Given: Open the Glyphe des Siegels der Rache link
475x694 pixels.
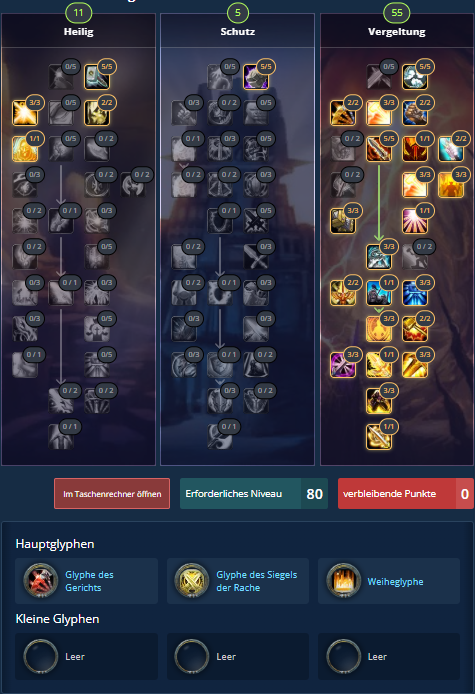Looking at the screenshot, I should 257,581.
